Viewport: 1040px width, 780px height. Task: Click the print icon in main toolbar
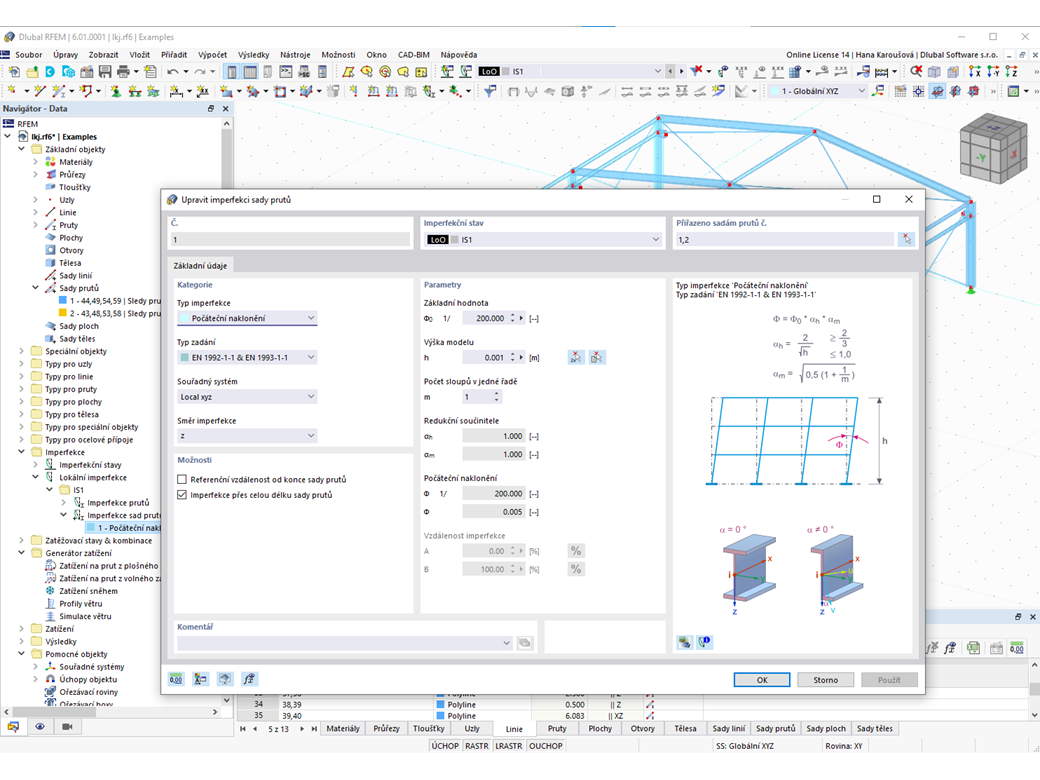pos(123,72)
